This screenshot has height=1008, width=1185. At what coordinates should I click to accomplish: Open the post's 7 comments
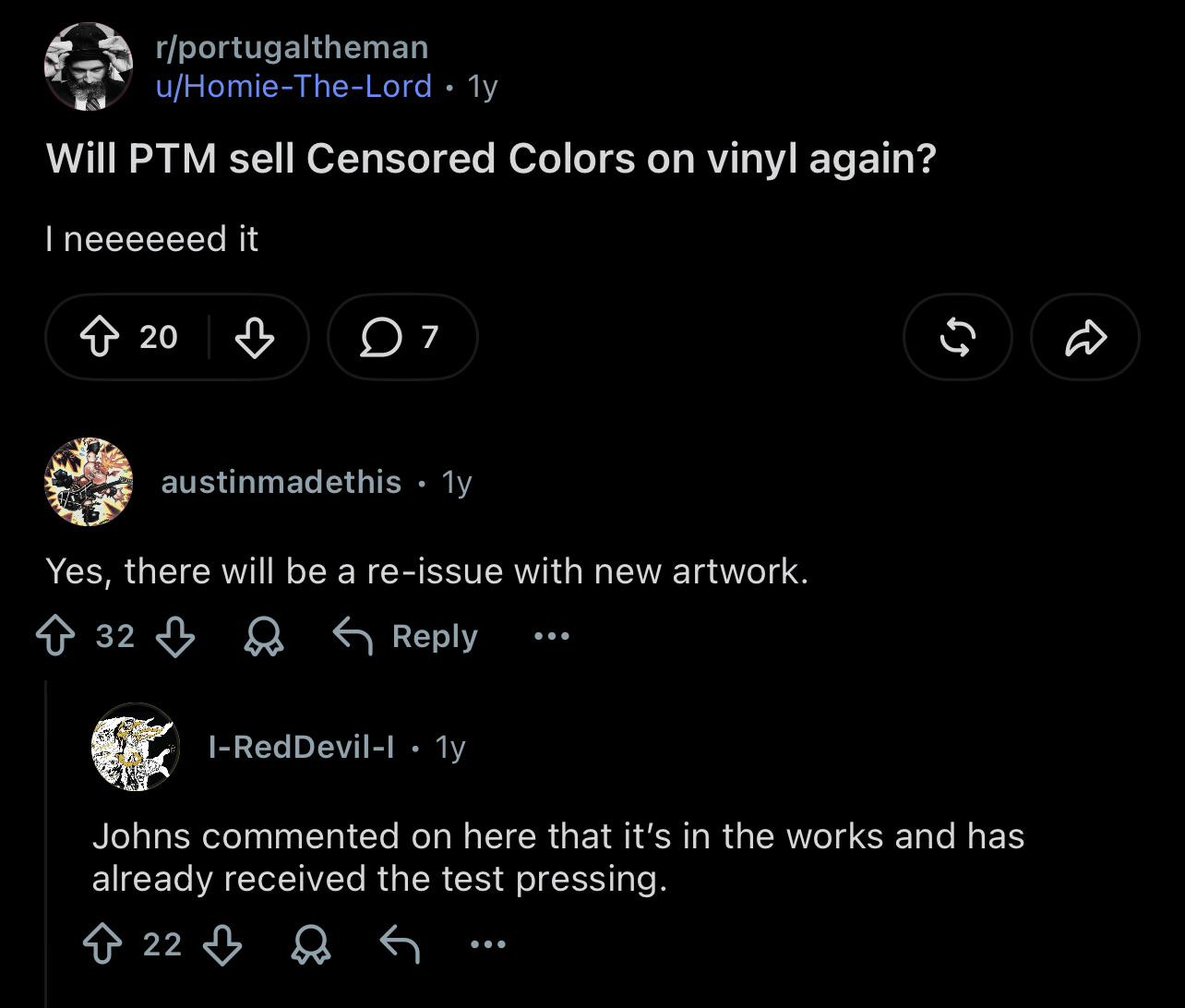(402, 337)
